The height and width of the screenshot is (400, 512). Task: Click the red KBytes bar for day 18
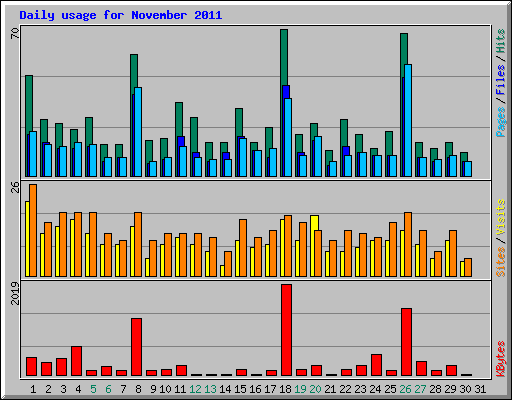pyautogui.click(x=286, y=330)
